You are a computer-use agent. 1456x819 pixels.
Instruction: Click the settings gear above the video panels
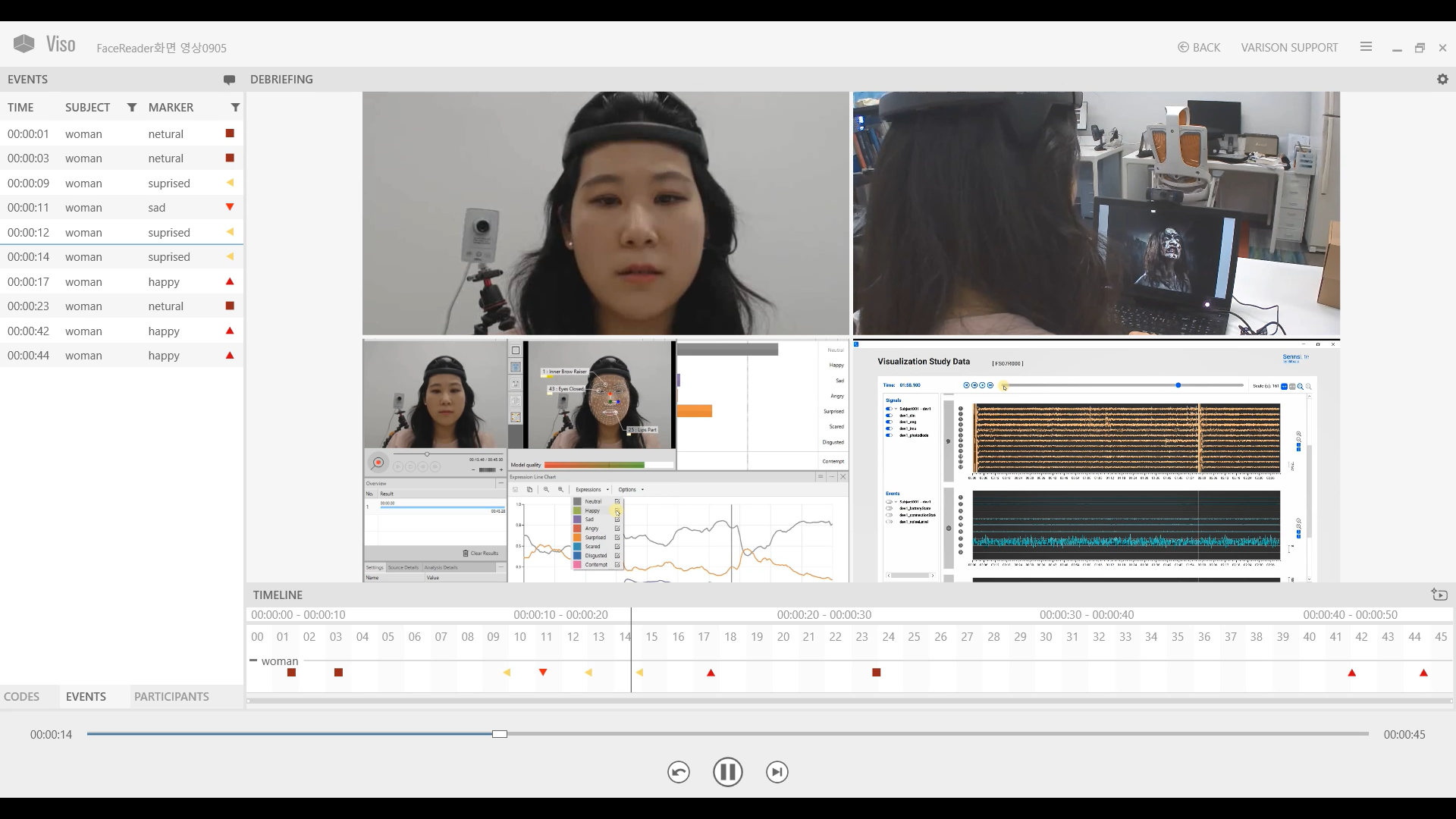[1443, 79]
